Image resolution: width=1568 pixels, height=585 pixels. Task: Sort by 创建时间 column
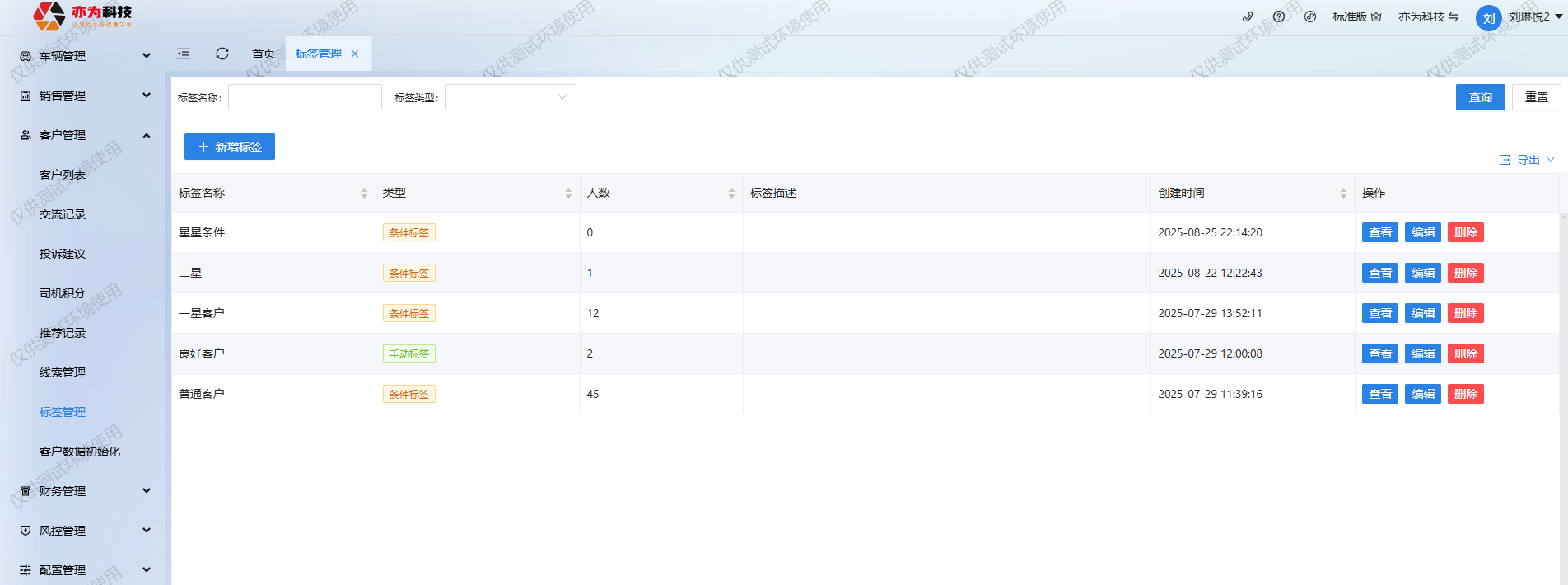coord(1343,193)
